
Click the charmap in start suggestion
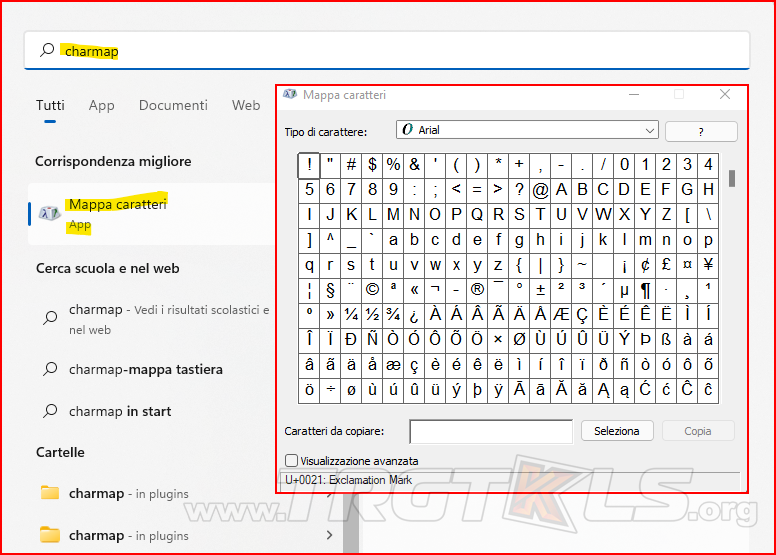point(119,411)
